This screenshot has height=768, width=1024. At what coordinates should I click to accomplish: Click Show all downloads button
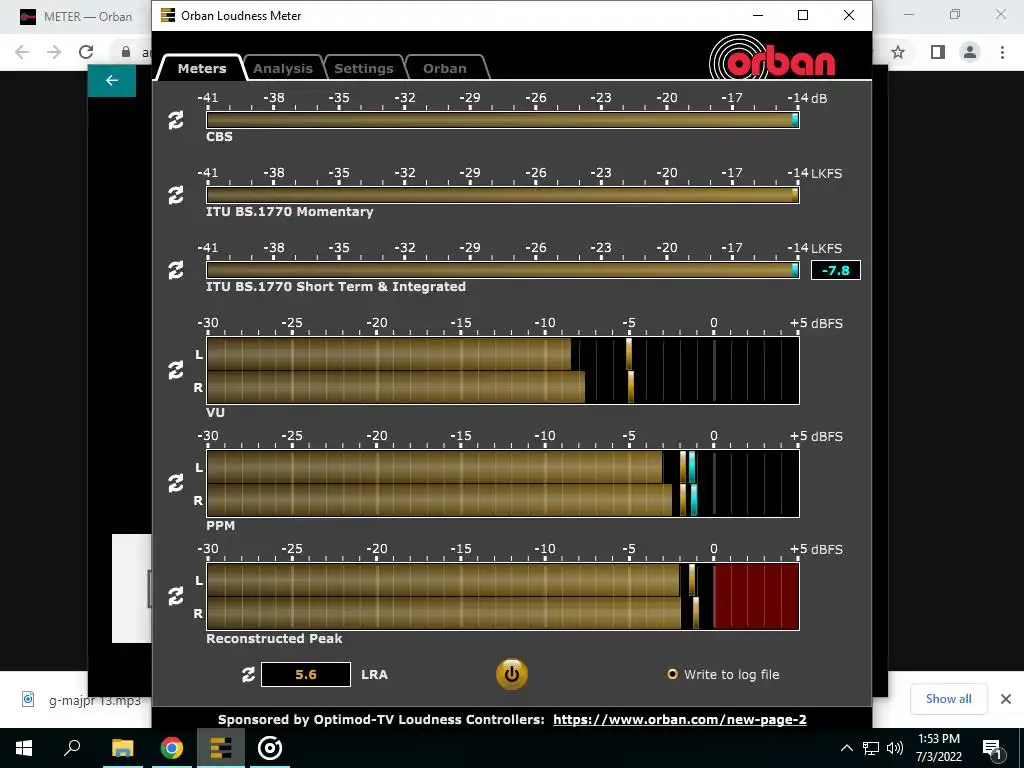(x=948, y=699)
